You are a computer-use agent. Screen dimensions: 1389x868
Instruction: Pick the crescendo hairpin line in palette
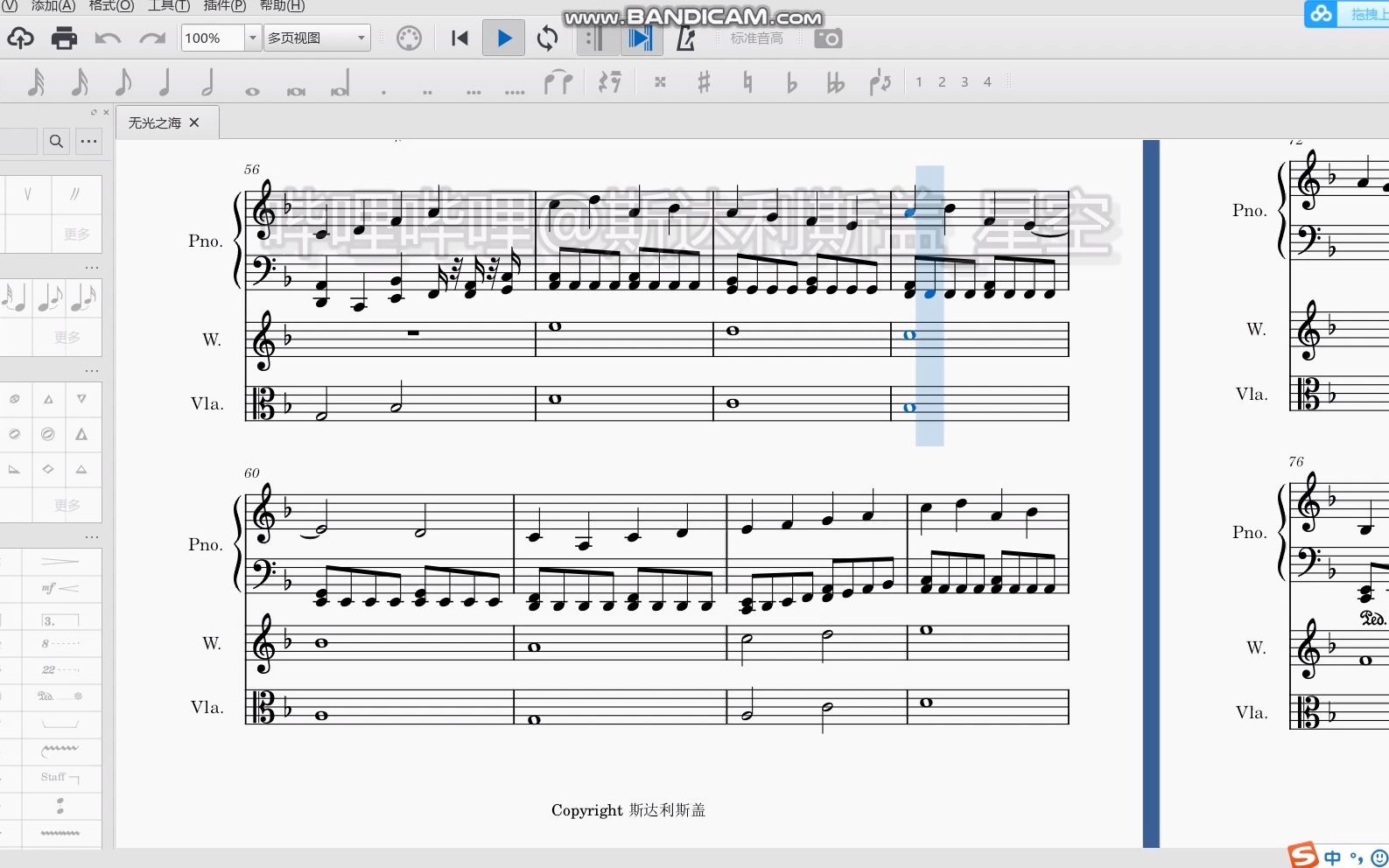60,562
